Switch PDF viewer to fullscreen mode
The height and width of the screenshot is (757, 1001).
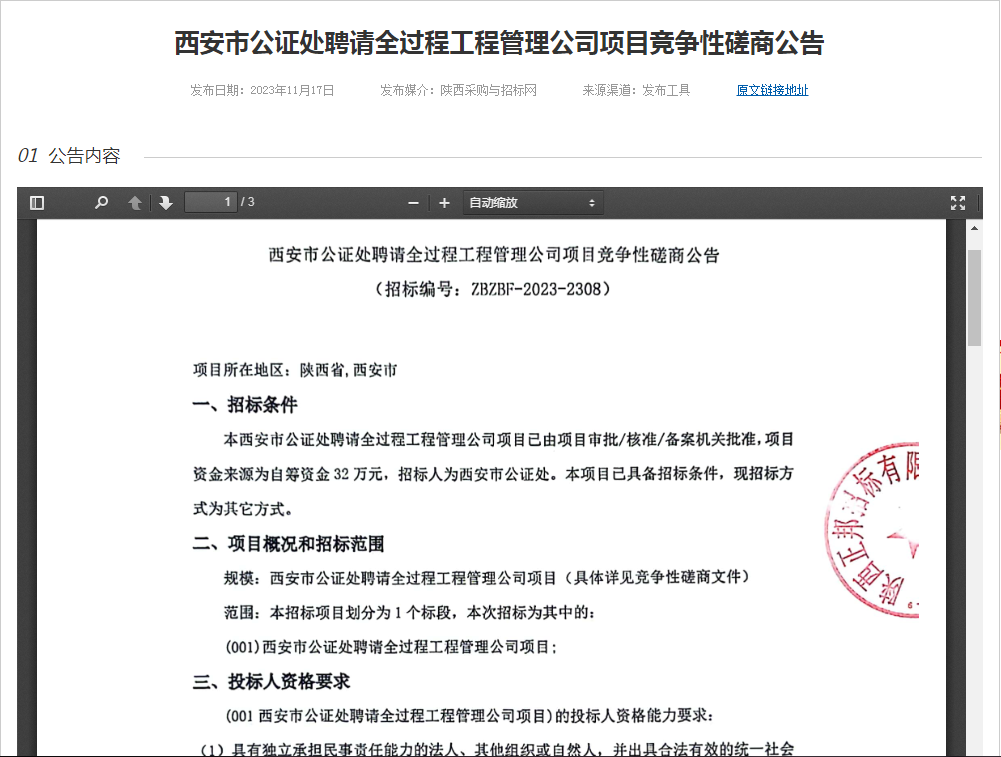(x=958, y=203)
